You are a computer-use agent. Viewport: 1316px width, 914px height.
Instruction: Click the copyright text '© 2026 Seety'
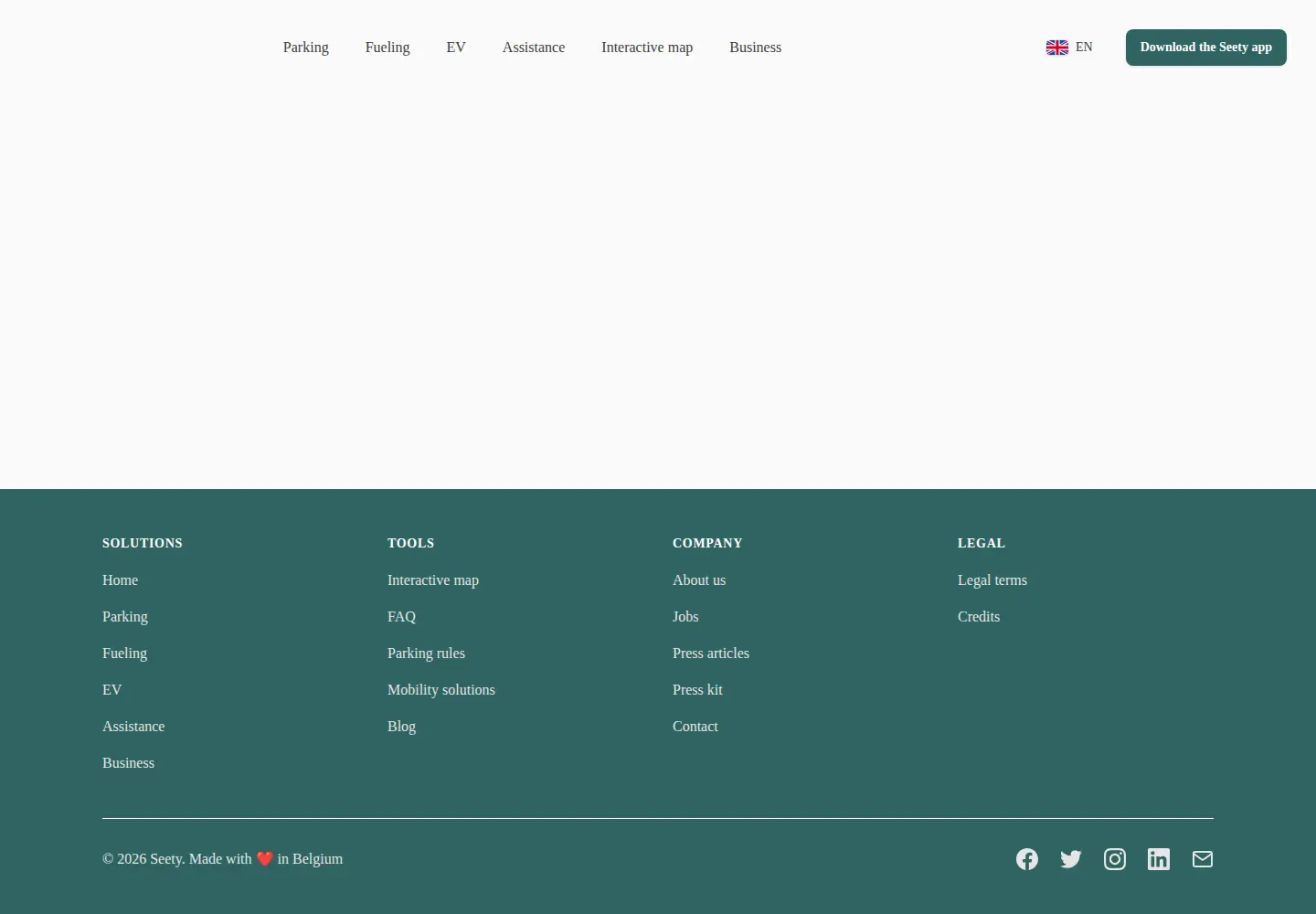click(x=143, y=859)
